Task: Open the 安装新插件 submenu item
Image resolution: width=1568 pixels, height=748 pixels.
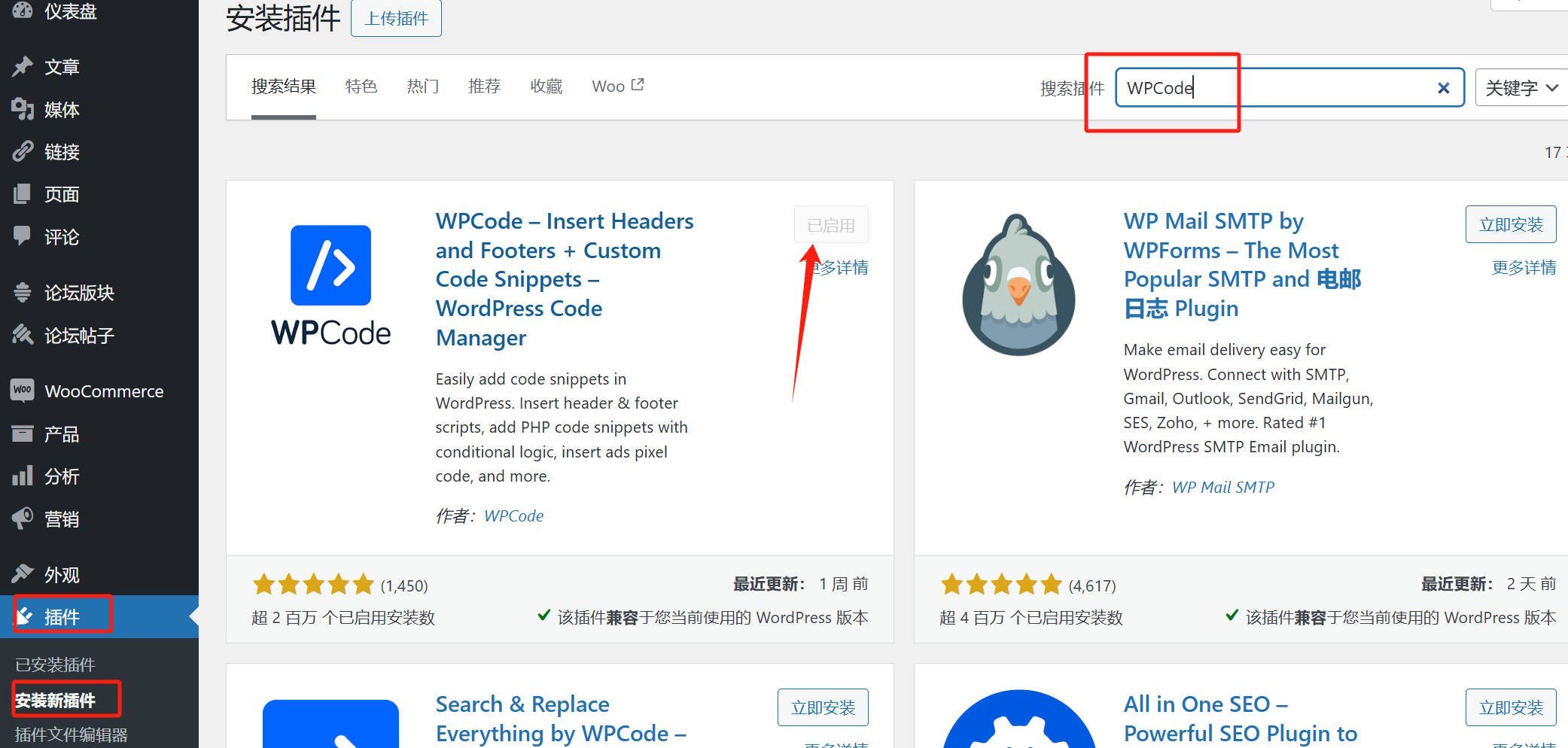Action: click(55, 700)
